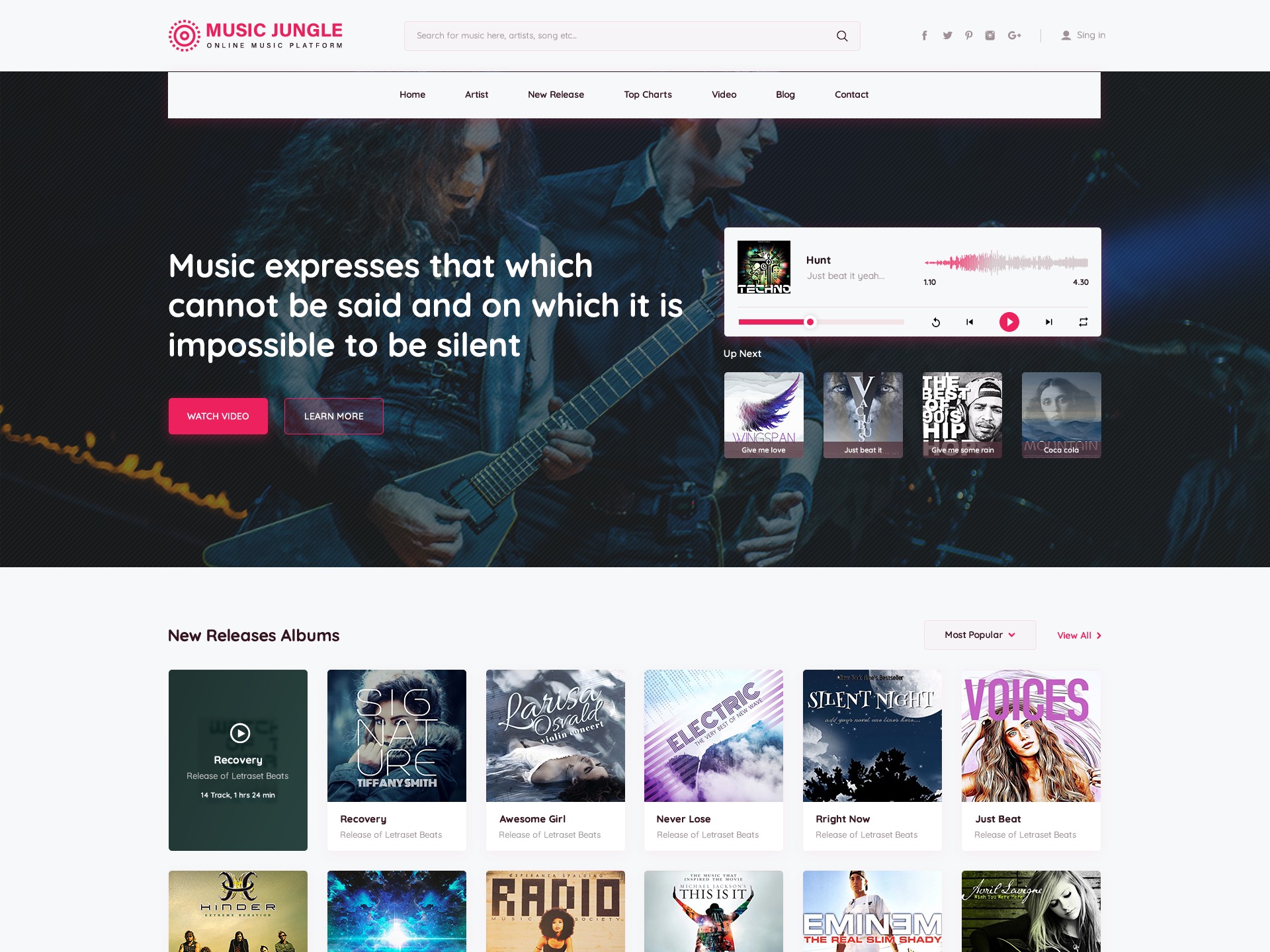This screenshot has width=1270, height=952.
Task: Click the search magnifier icon
Action: pos(841,36)
